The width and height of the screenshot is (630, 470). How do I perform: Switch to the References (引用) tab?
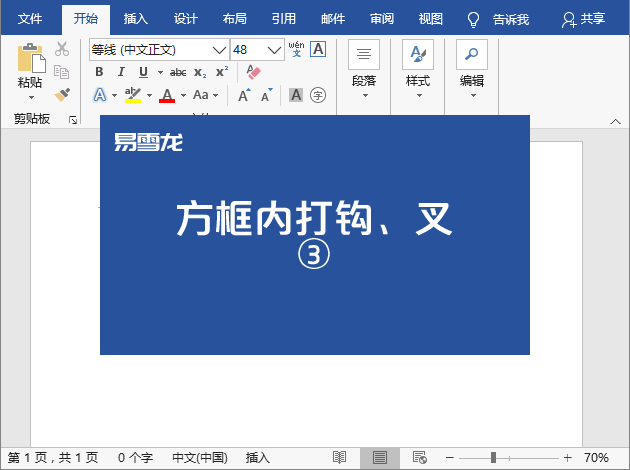284,18
